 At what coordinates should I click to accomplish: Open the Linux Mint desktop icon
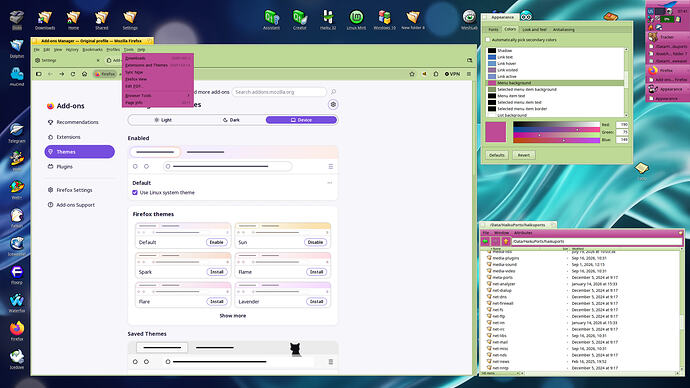[356, 20]
